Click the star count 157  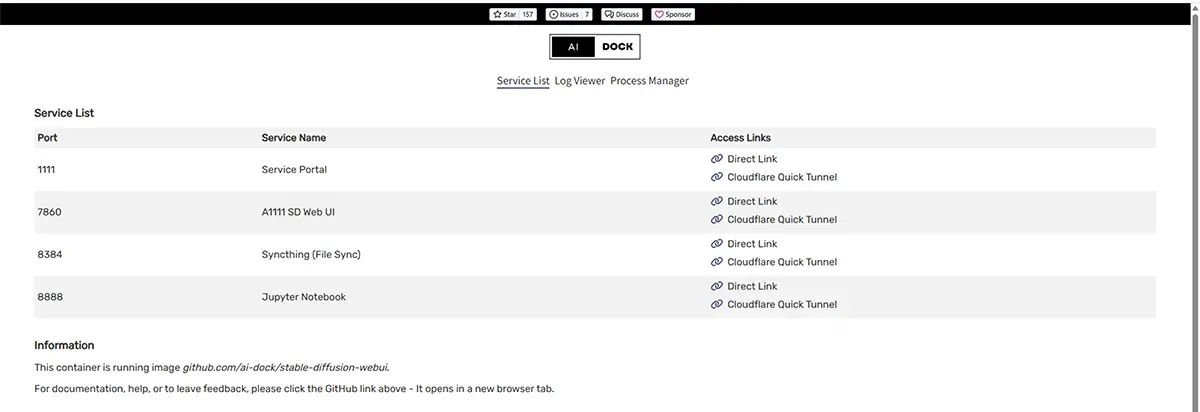tap(528, 15)
